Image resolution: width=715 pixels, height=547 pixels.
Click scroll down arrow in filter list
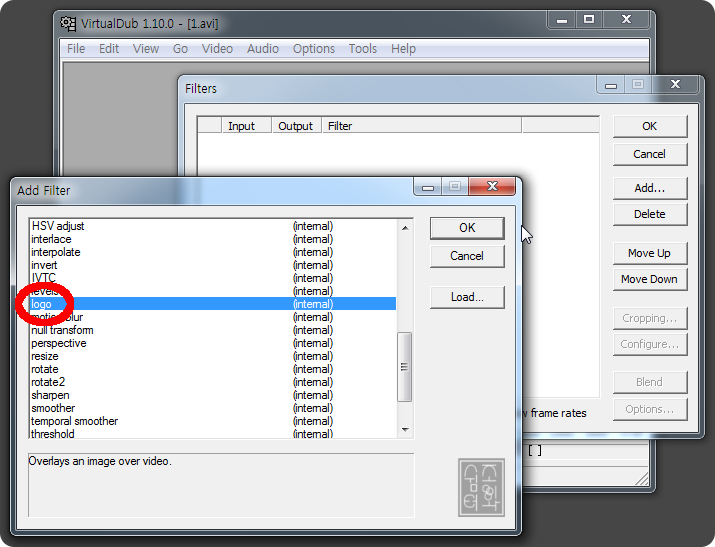pyautogui.click(x=405, y=429)
